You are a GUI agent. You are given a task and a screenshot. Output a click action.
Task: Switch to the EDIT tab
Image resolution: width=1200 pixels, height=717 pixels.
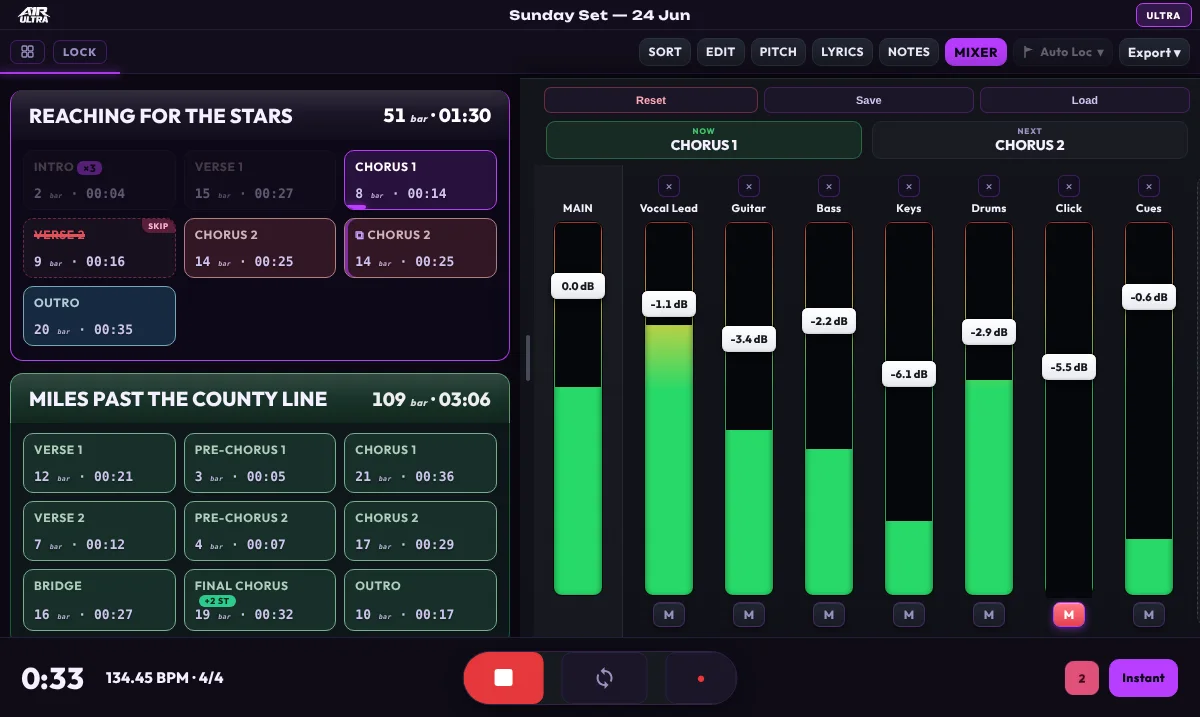[720, 52]
